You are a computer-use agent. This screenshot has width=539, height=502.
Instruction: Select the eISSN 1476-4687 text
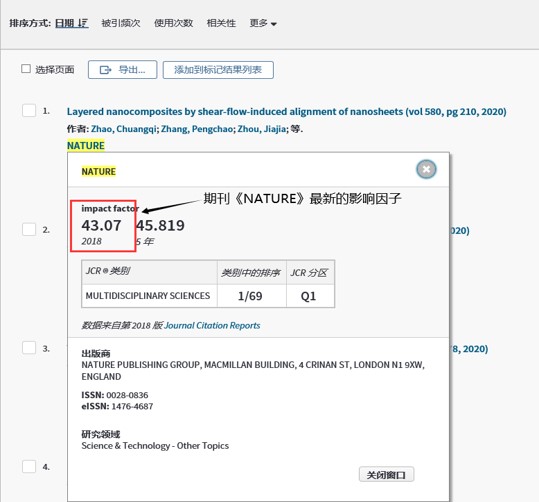(x=117, y=406)
